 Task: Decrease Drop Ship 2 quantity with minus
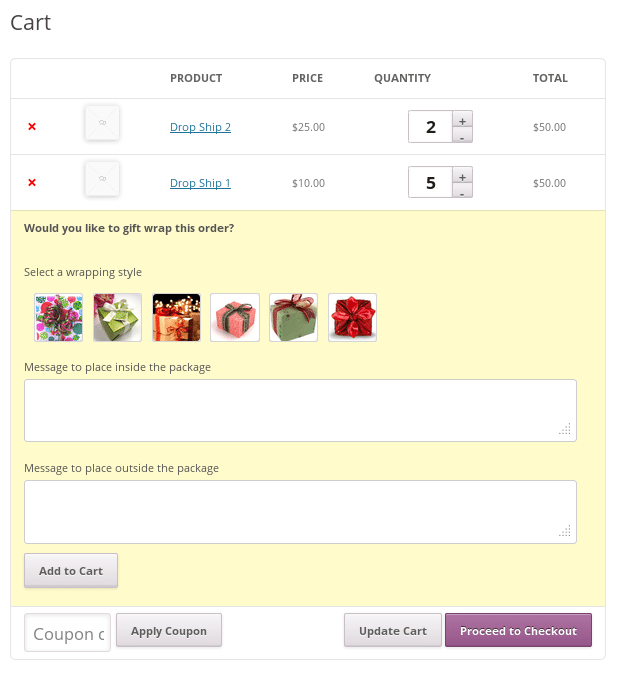[462, 136]
